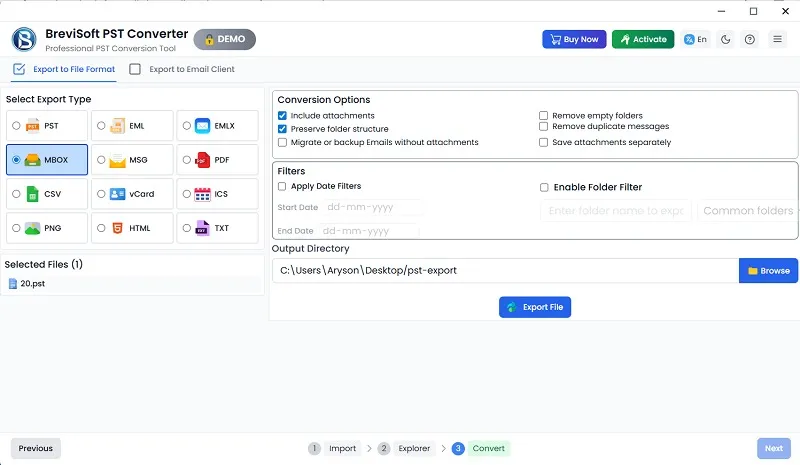Select the PST export type radio button

point(16,126)
